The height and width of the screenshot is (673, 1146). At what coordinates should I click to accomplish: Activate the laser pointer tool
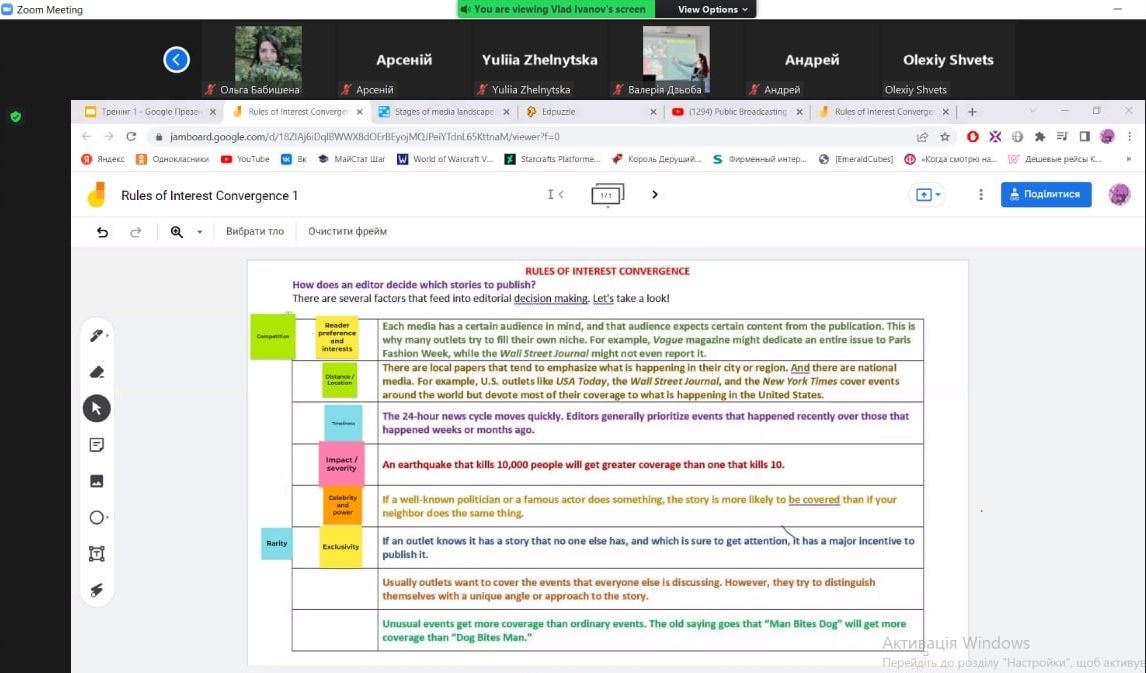pyautogui.click(x=97, y=590)
